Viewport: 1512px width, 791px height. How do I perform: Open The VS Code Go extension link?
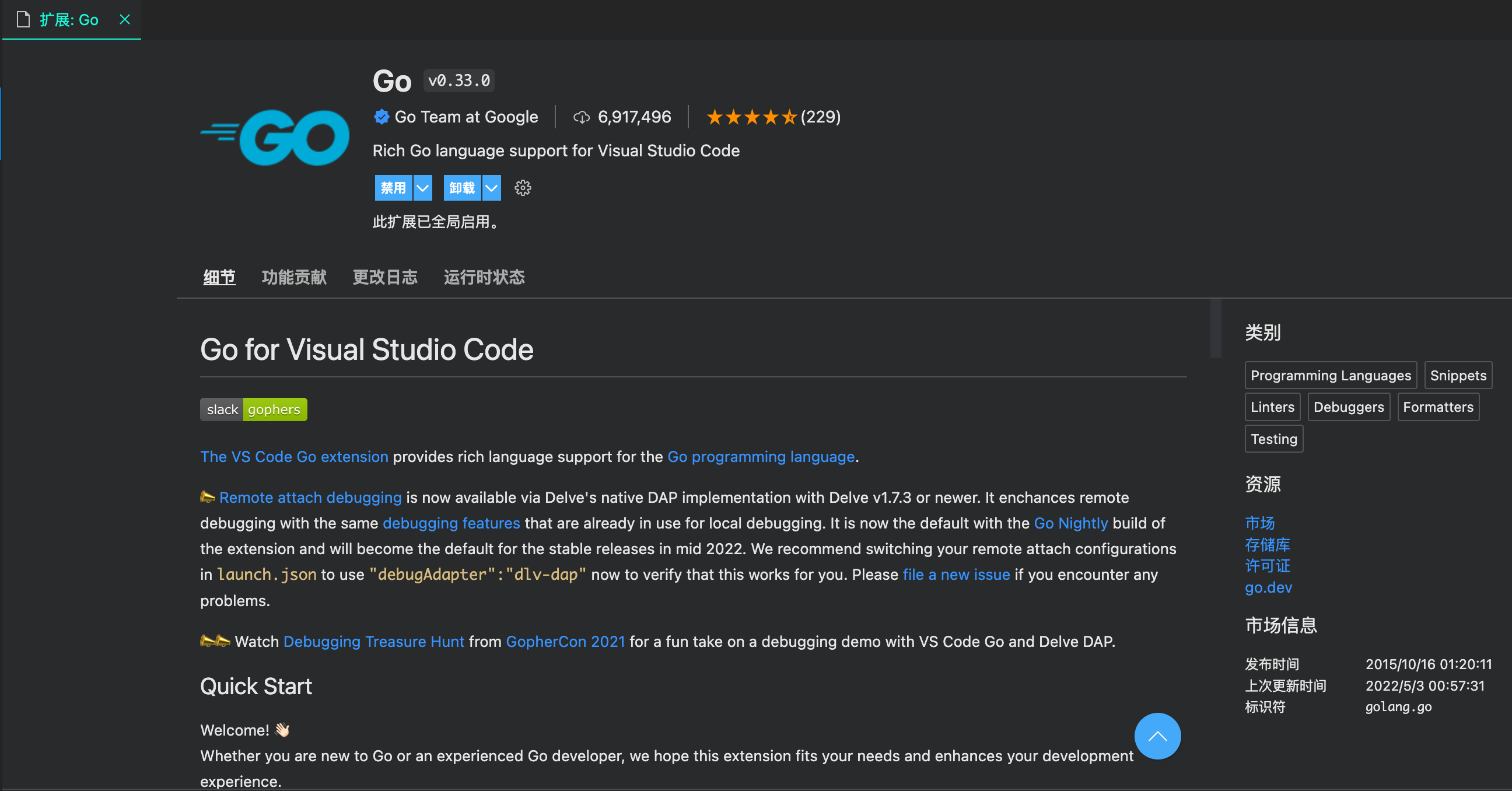coord(294,457)
